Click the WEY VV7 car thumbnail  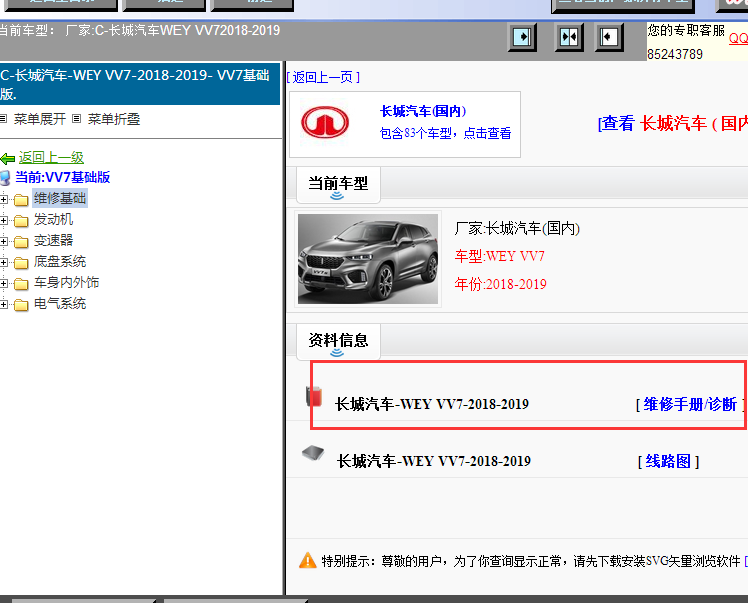(x=368, y=259)
